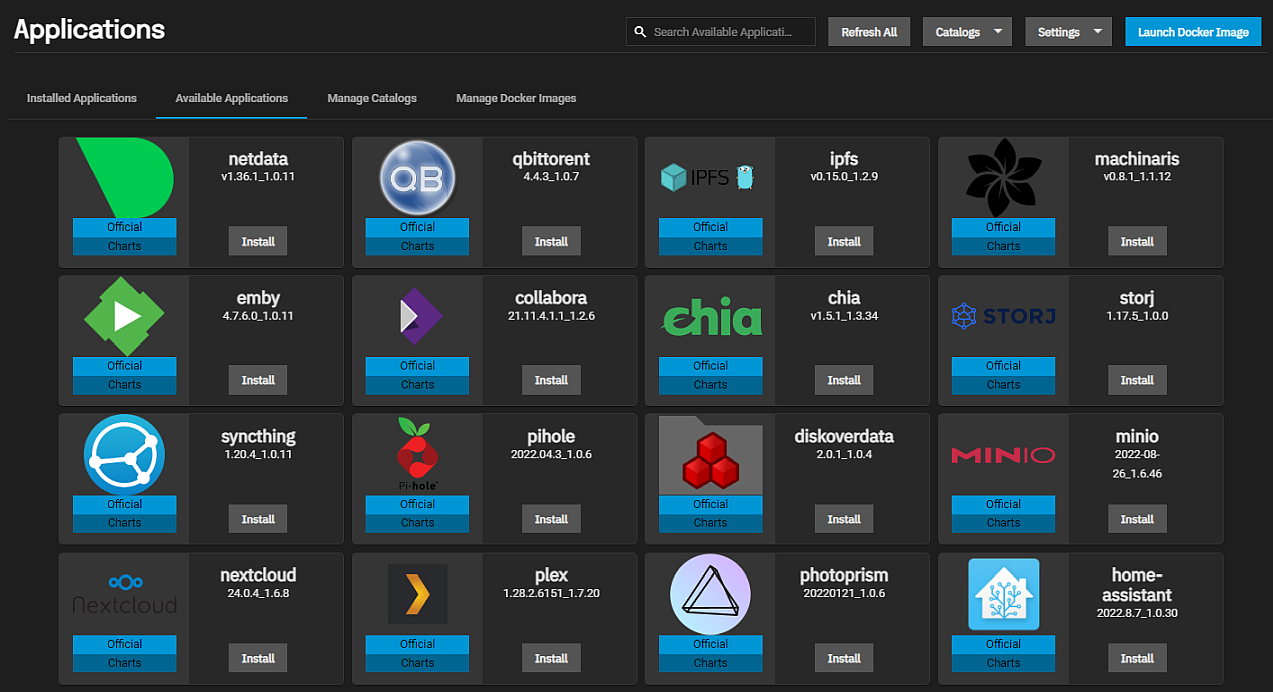
Task: Click the netdata app title
Action: pos(258,159)
